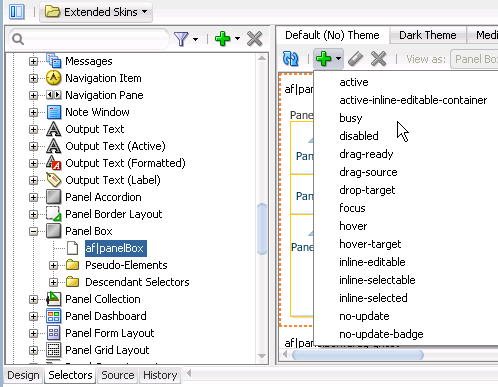
Task: Expand the Note Window node
Action: tap(33, 112)
